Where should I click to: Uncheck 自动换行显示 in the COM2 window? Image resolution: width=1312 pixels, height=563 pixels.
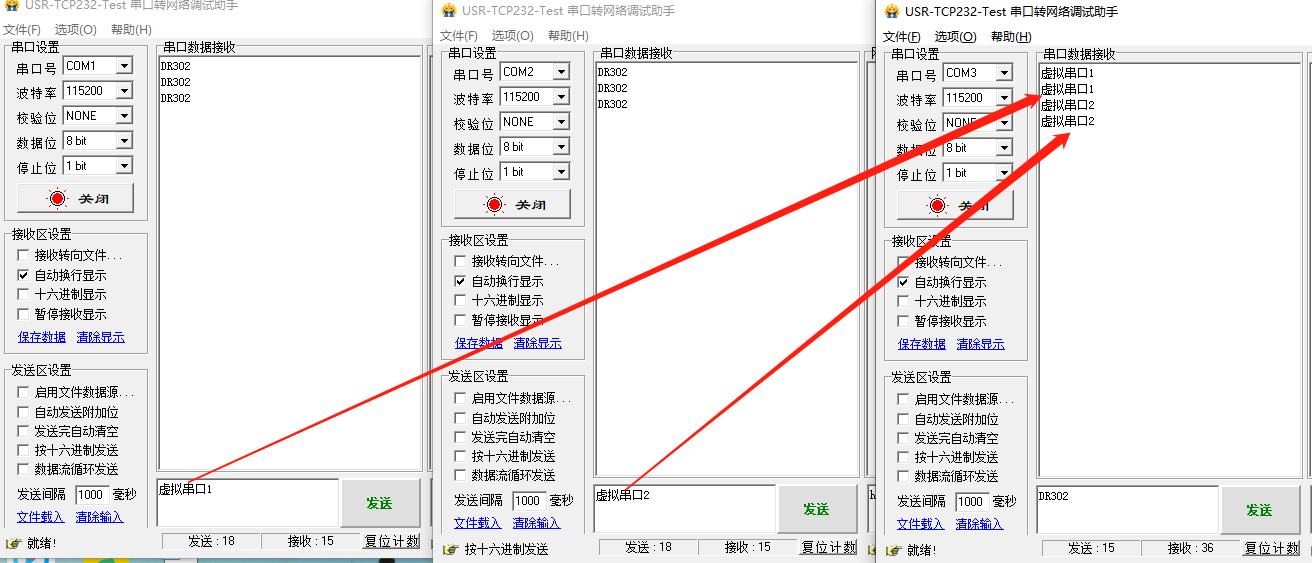461,282
